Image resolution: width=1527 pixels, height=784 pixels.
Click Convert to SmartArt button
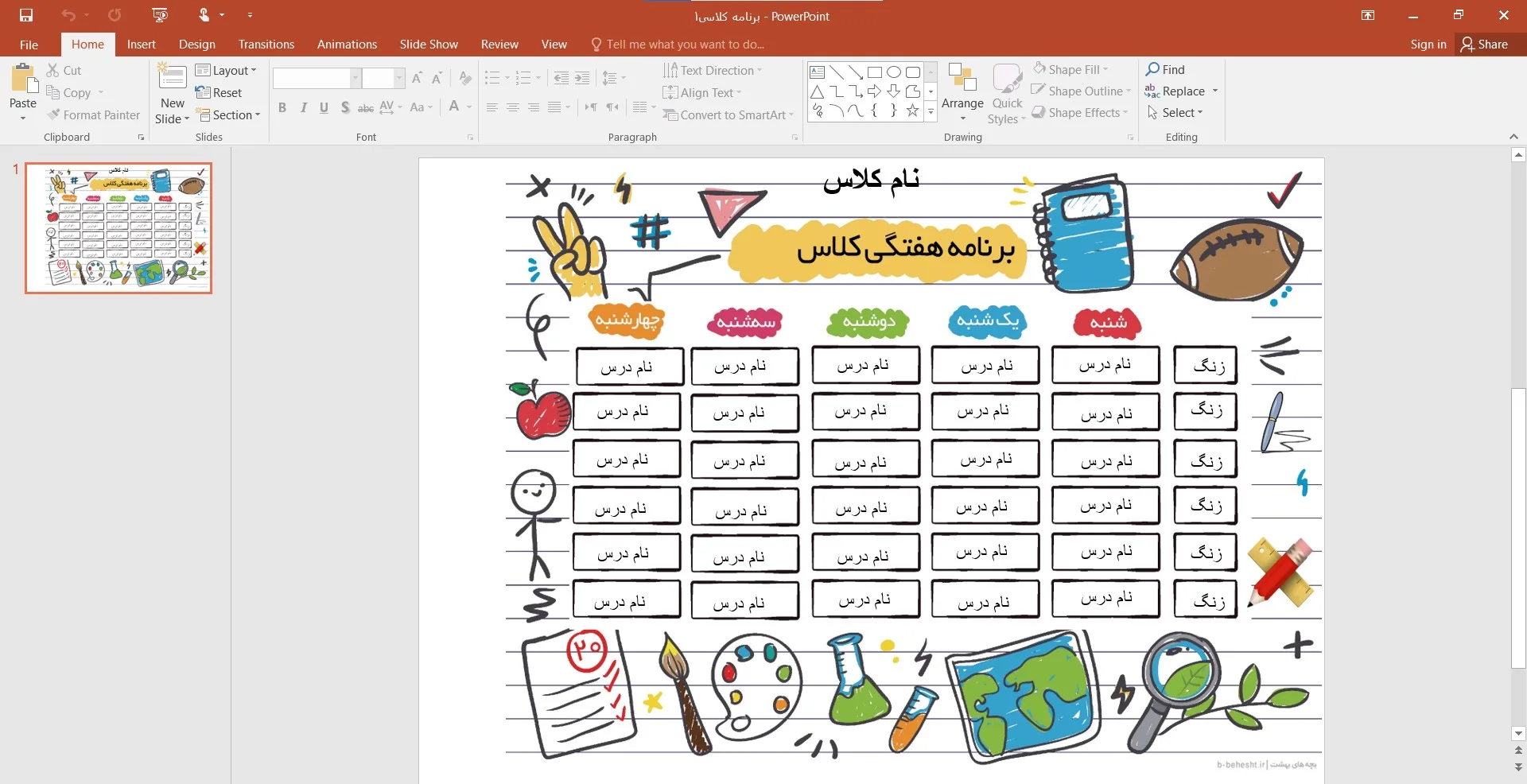pos(729,114)
